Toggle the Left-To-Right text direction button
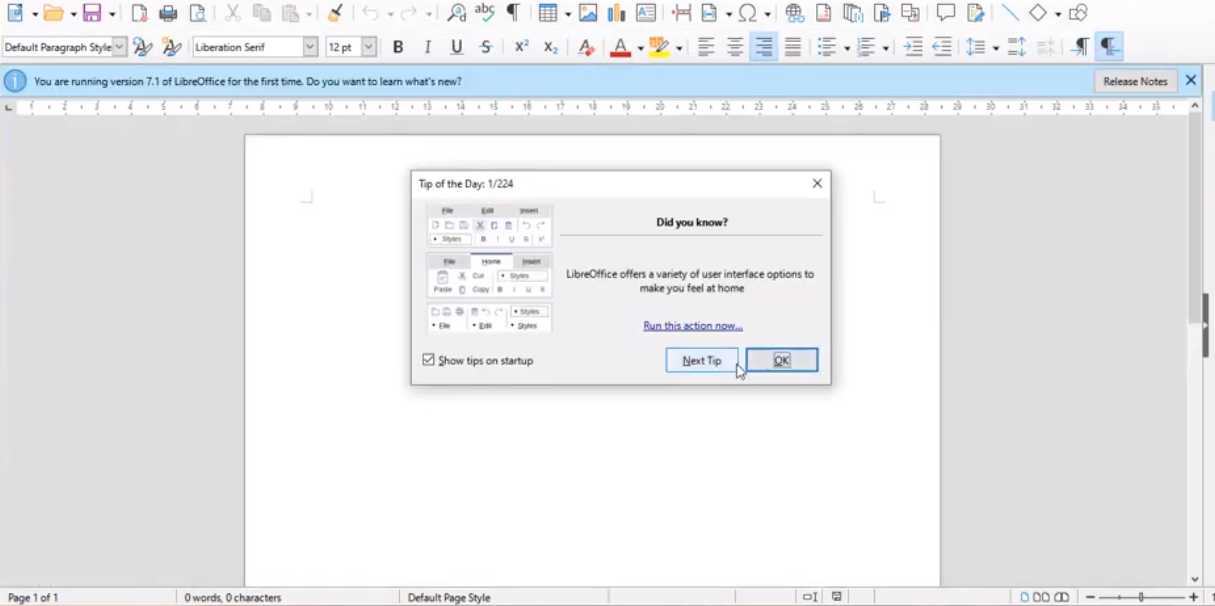This screenshot has width=1215, height=606. pyautogui.click(x=1081, y=47)
